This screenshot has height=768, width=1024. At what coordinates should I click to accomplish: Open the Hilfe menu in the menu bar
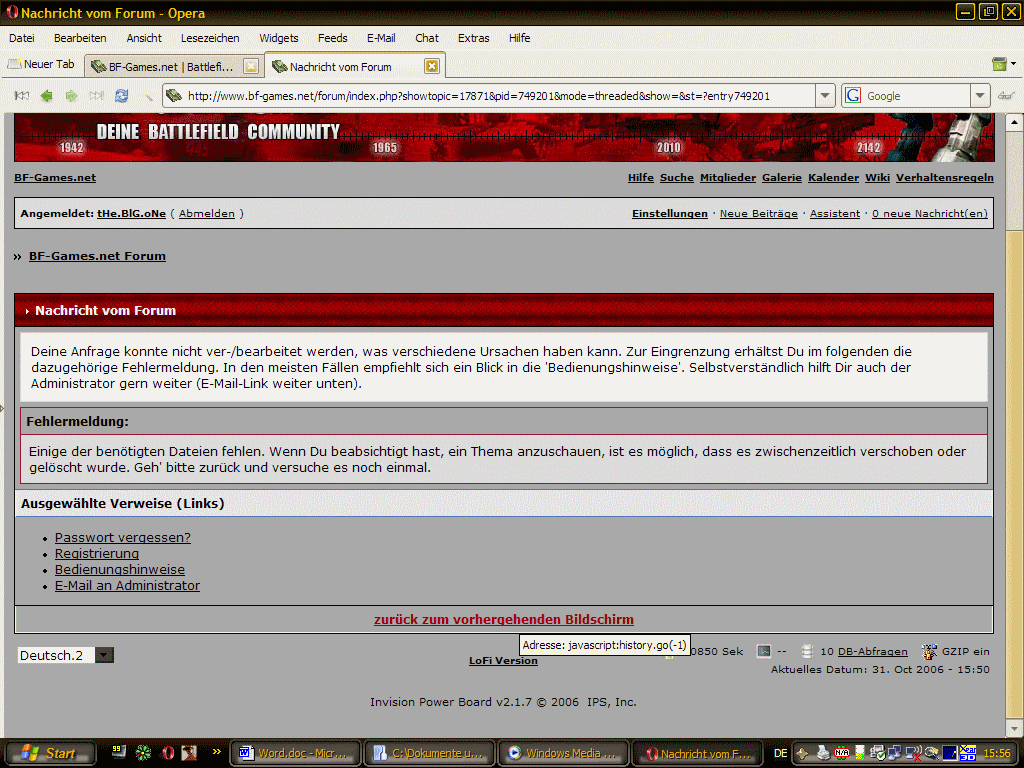point(519,38)
